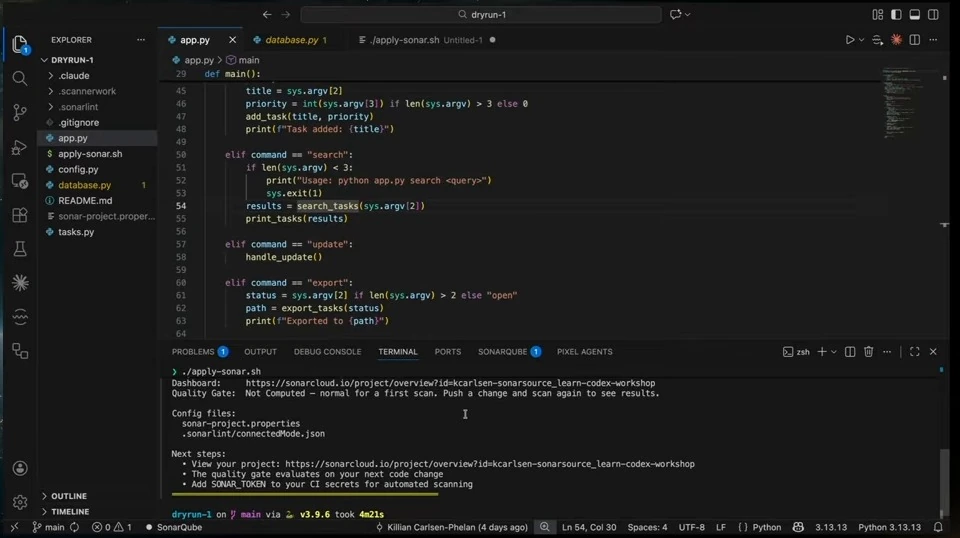Click the main branch in status bar
The image size is (960, 538).
point(48,527)
